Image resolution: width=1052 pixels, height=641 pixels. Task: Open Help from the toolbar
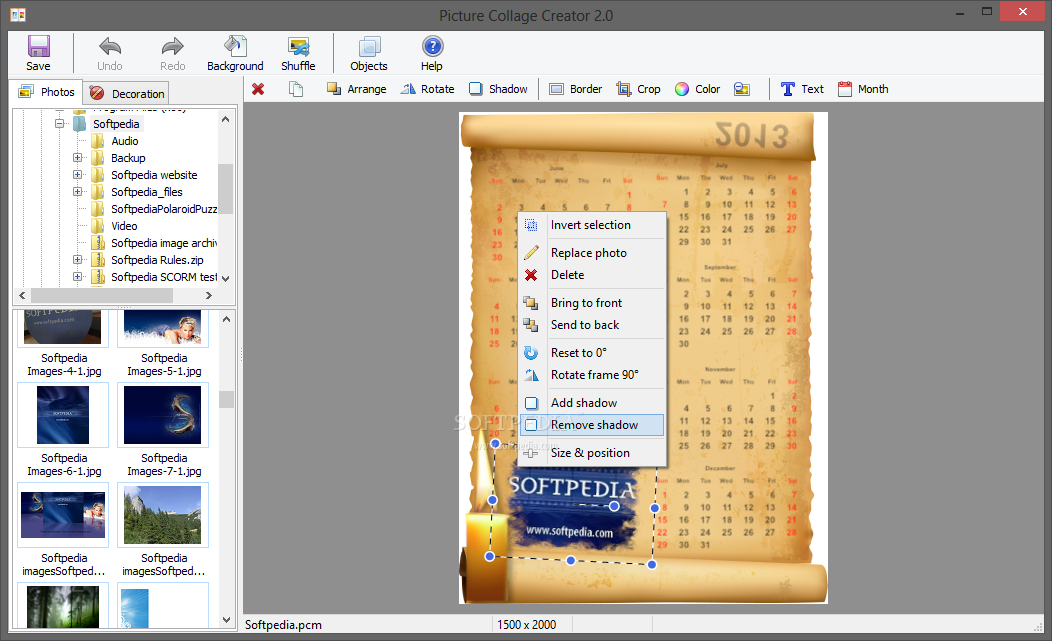coord(432,53)
